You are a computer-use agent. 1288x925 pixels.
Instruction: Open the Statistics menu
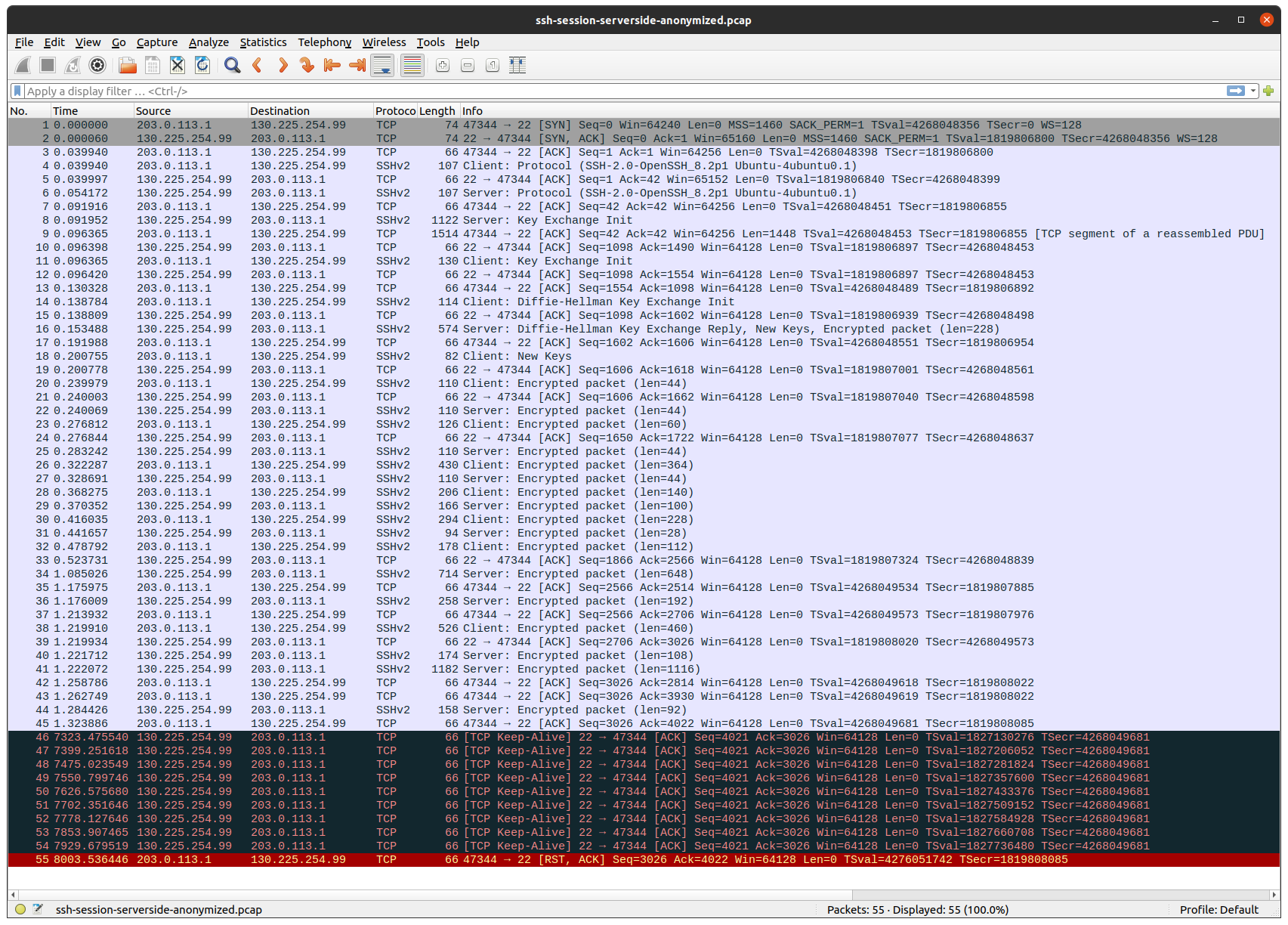(x=263, y=42)
